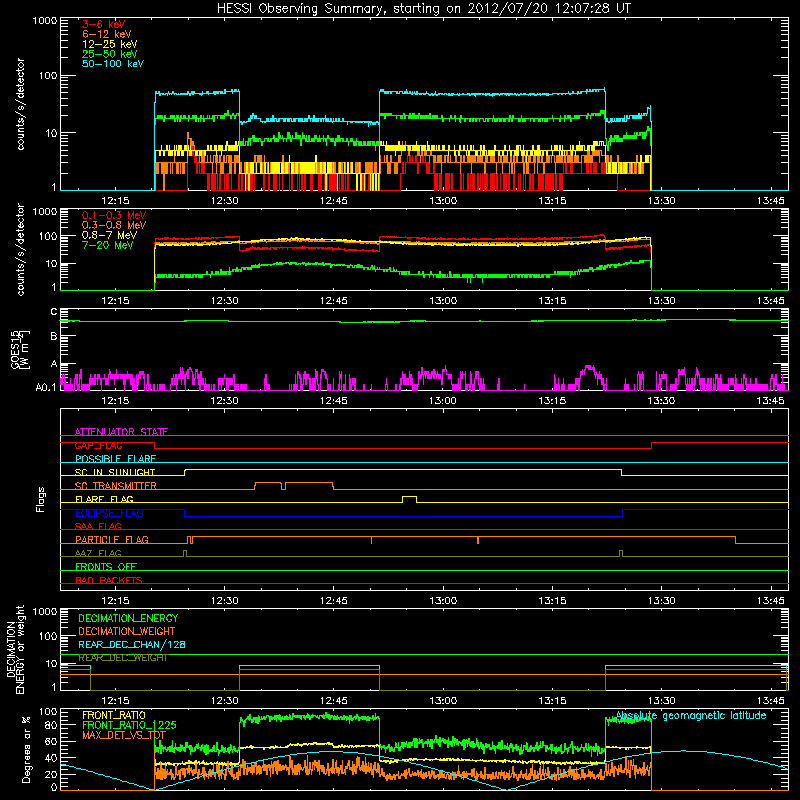800x800 pixels.
Task: Click the Flags vertical axis label
Action: tap(41, 499)
